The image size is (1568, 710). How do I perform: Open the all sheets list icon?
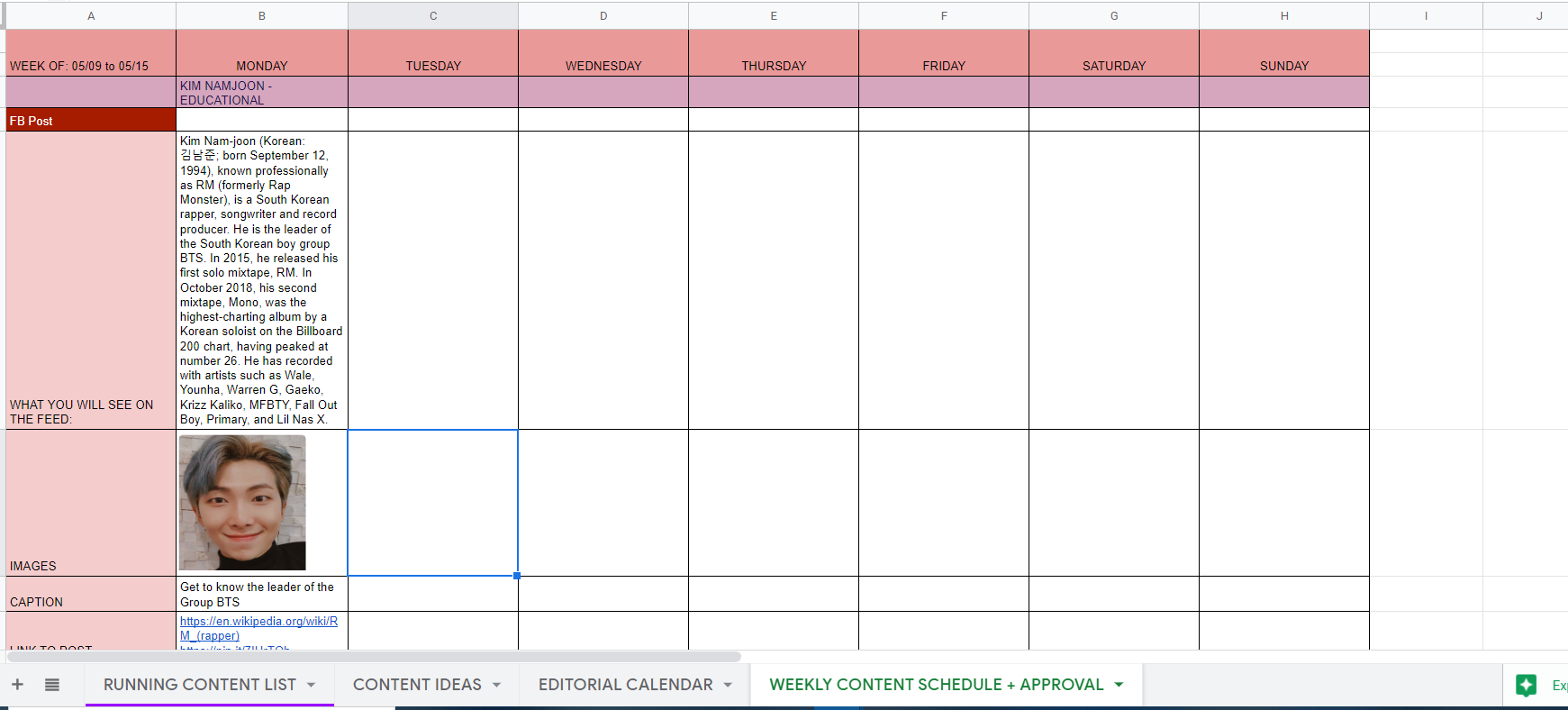pyautogui.click(x=52, y=685)
